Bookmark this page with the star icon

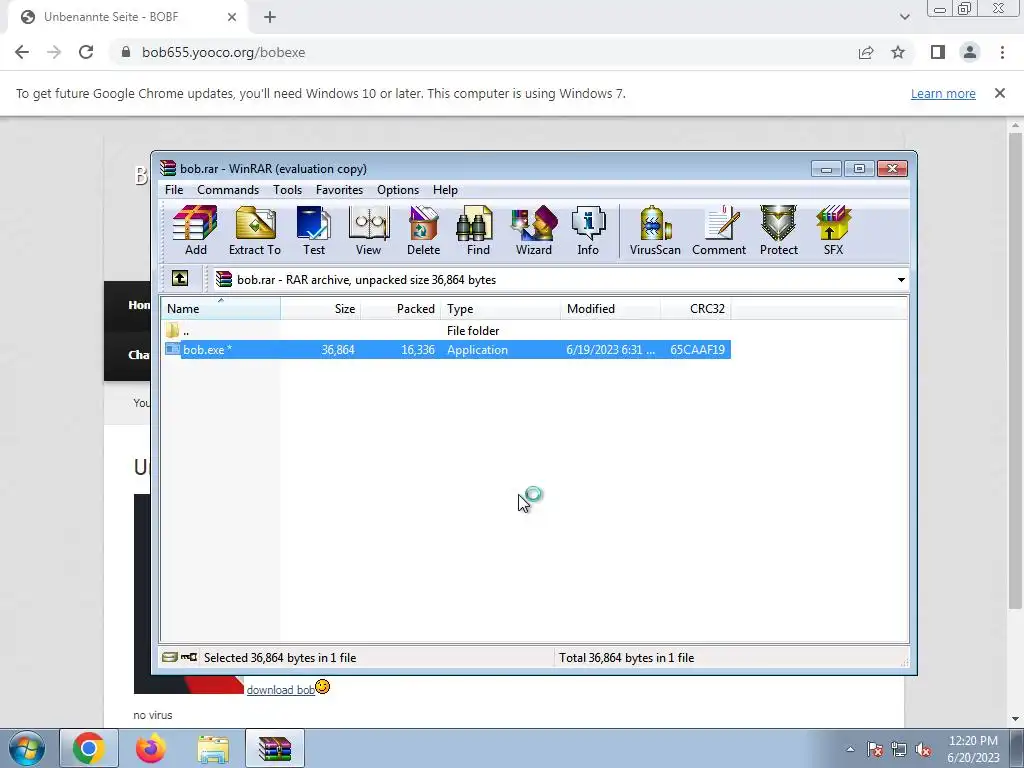898,52
